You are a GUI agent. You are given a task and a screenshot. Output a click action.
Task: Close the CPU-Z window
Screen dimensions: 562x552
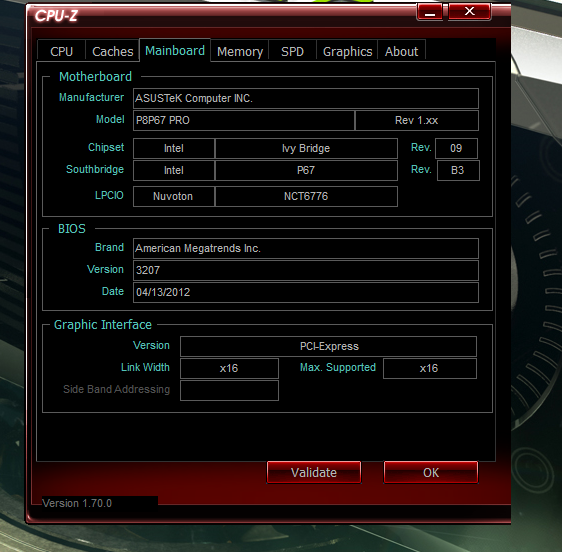pyautogui.click(x=470, y=12)
